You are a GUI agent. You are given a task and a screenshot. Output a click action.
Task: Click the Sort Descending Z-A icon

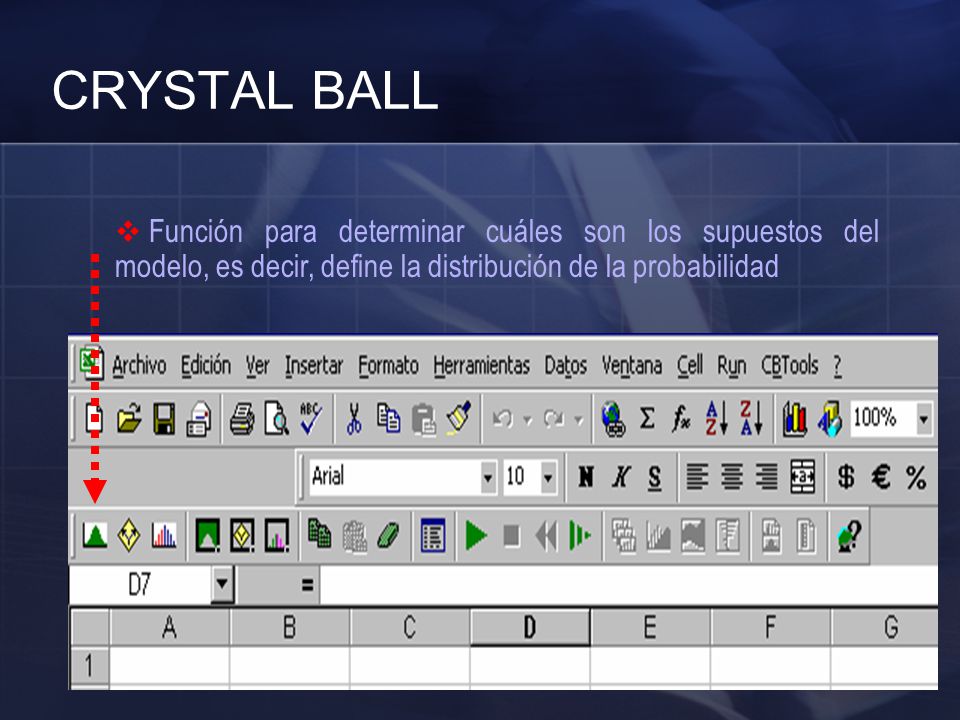(751, 419)
